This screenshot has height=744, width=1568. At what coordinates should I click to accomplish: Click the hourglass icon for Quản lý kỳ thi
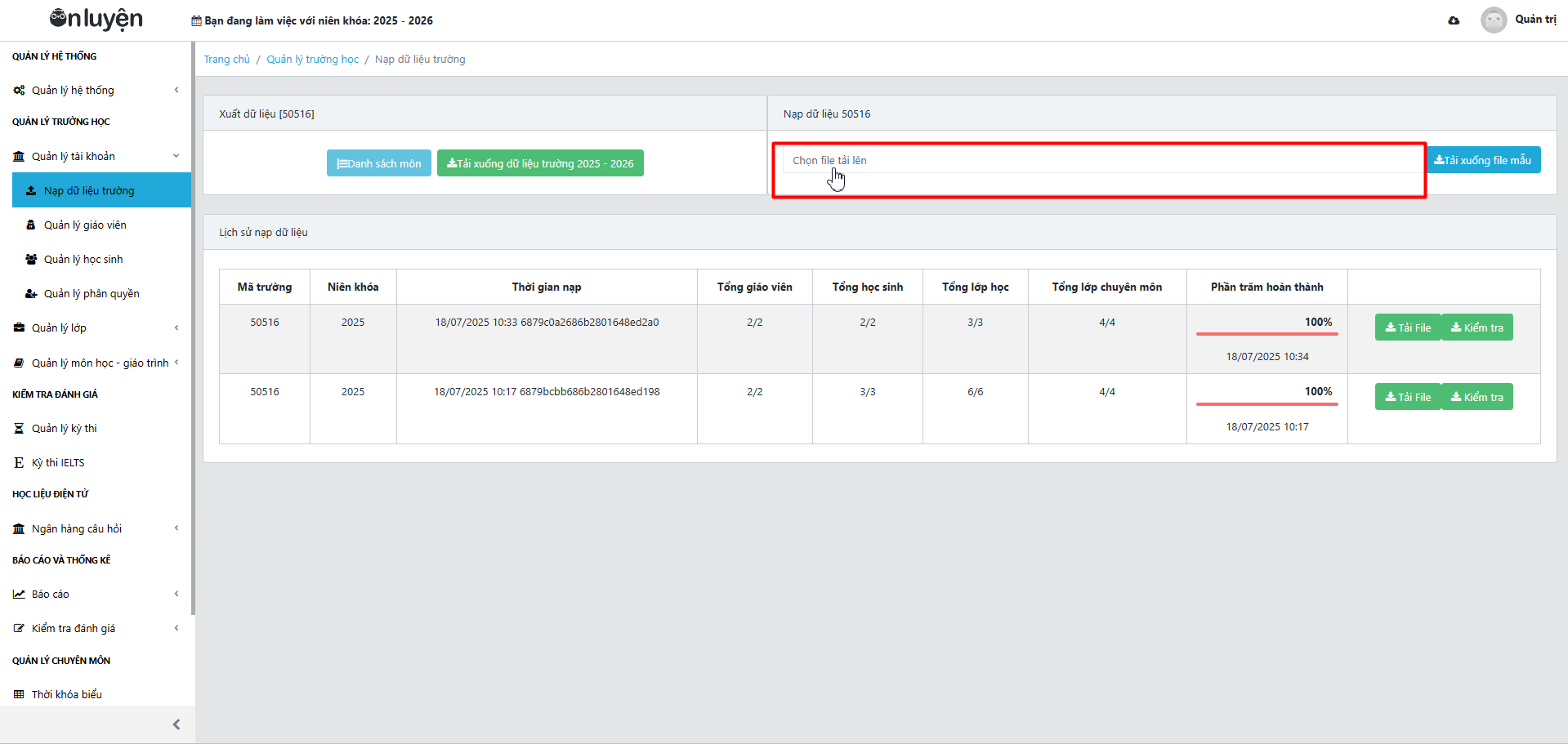pos(19,429)
